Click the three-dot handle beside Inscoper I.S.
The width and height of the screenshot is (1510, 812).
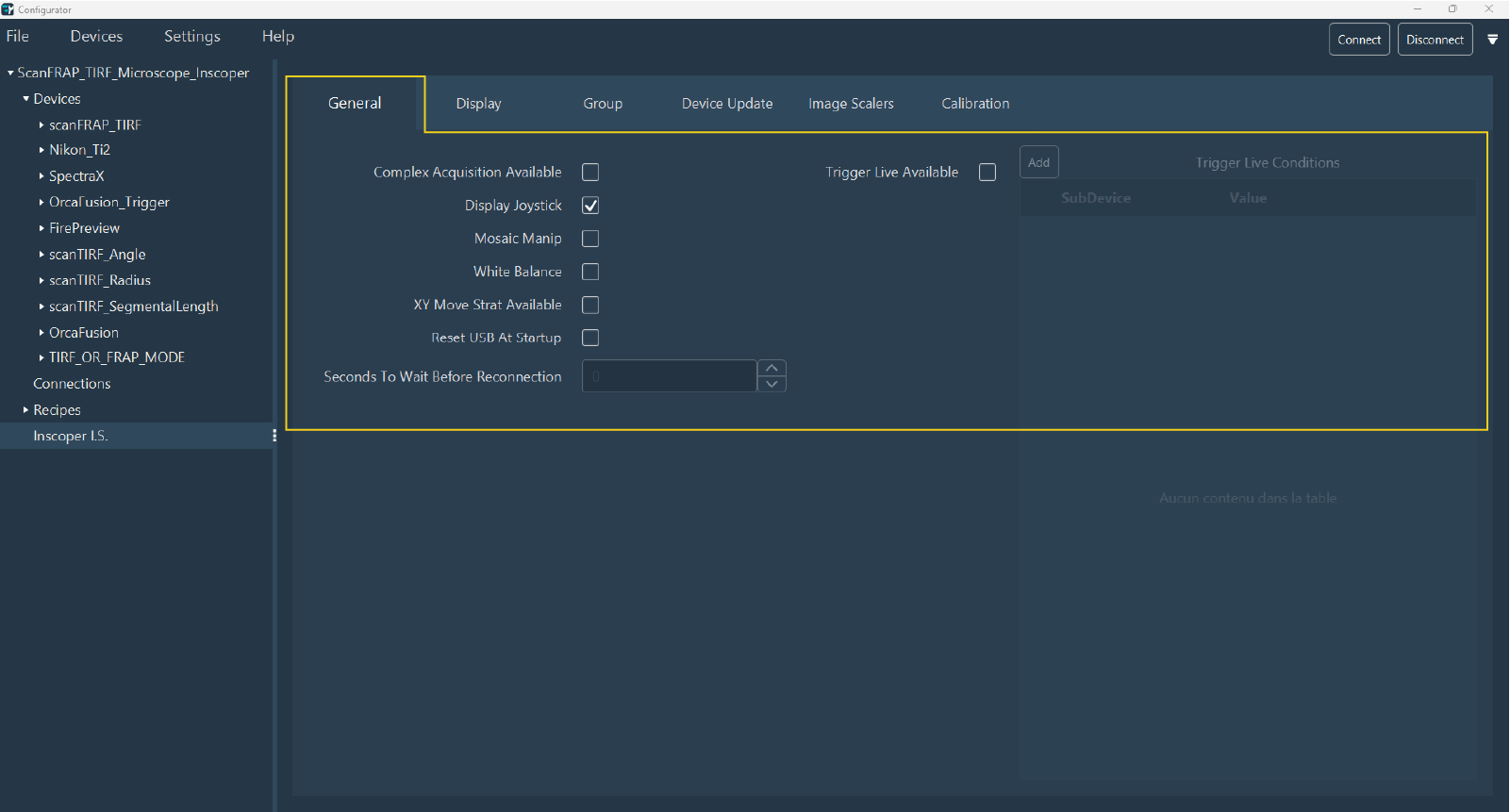pyautogui.click(x=274, y=436)
